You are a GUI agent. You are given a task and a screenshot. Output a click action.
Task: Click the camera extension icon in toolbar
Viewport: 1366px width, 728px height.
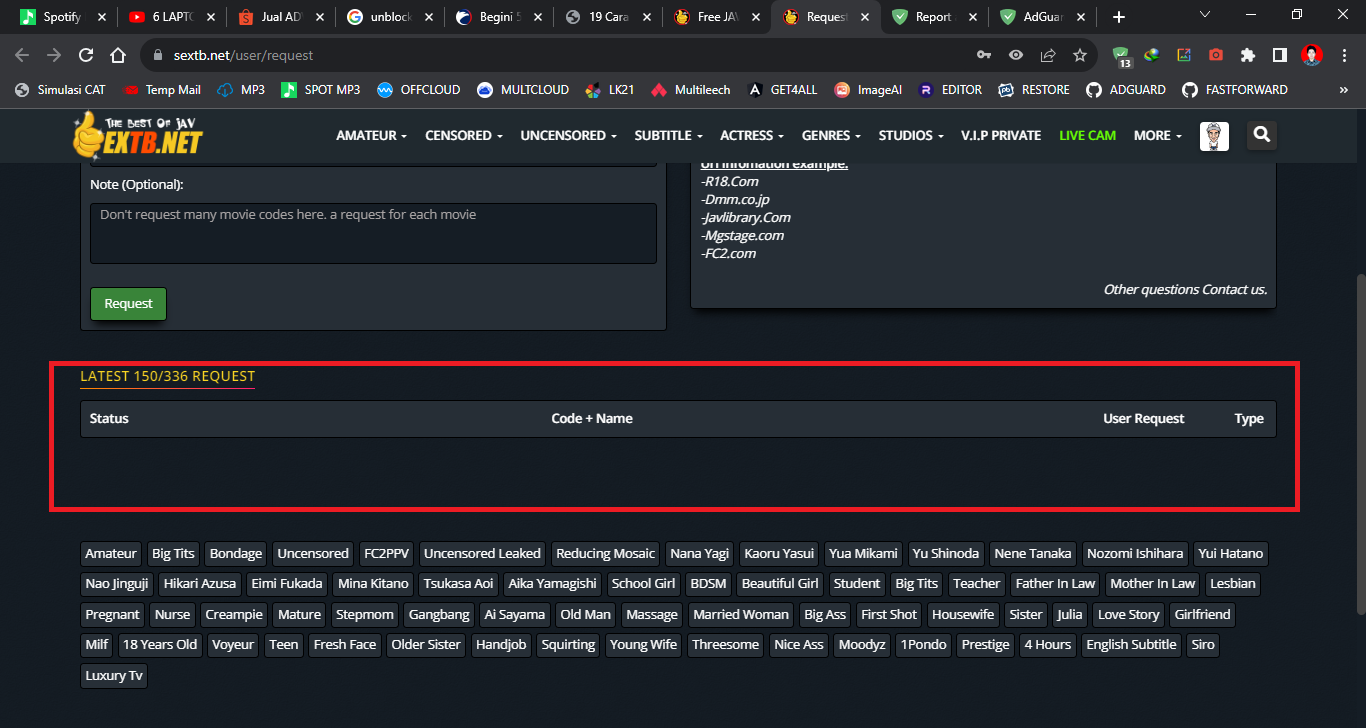pyautogui.click(x=1214, y=55)
